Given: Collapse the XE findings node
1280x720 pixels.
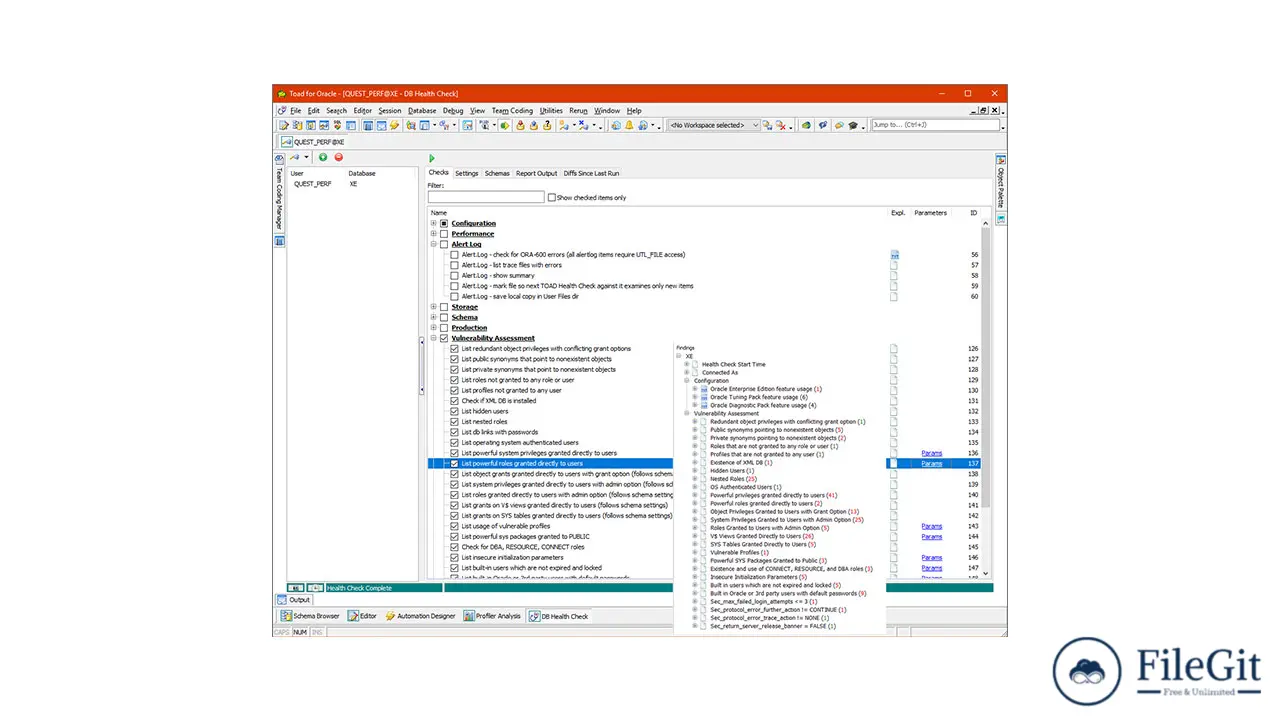Looking at the screenshot, I should pyautogui.click(x=679, y=356).
